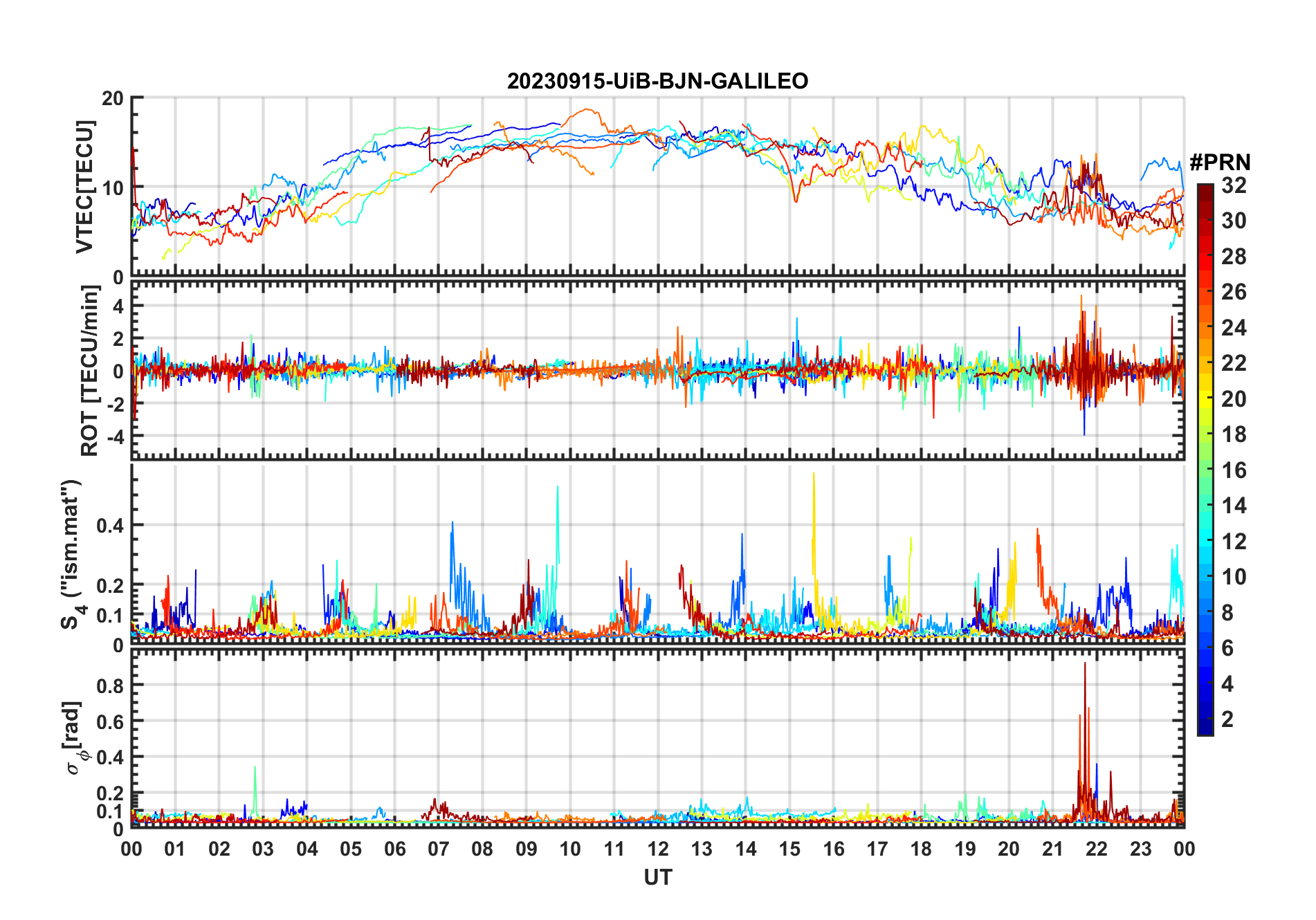This screenshot has height=920, width=1316.
Task: Select ROT axis tick label -2
Action: 114,404
